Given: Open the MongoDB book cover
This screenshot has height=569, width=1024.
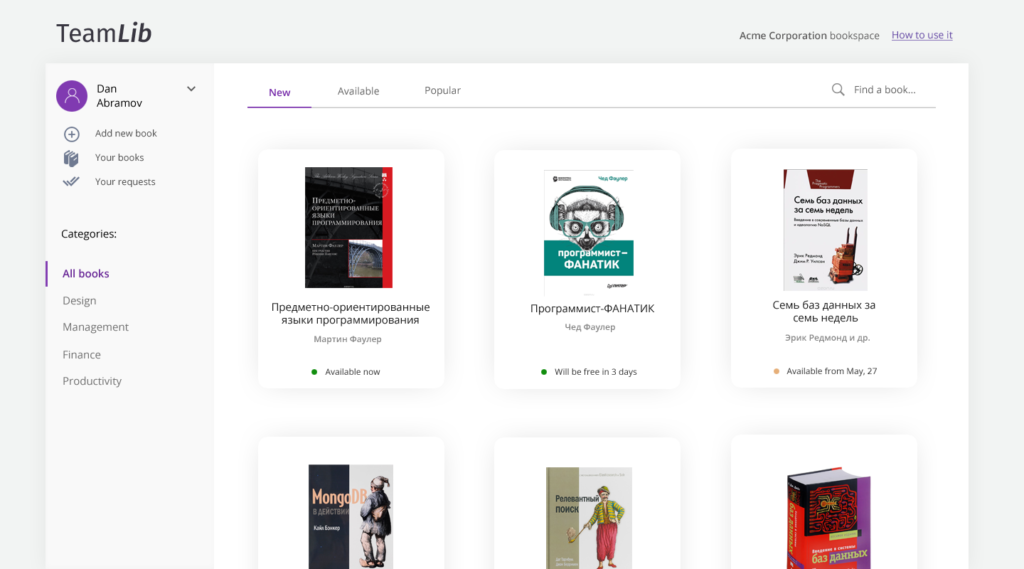Looking at the screenshot, I should (x=351, y=517).
